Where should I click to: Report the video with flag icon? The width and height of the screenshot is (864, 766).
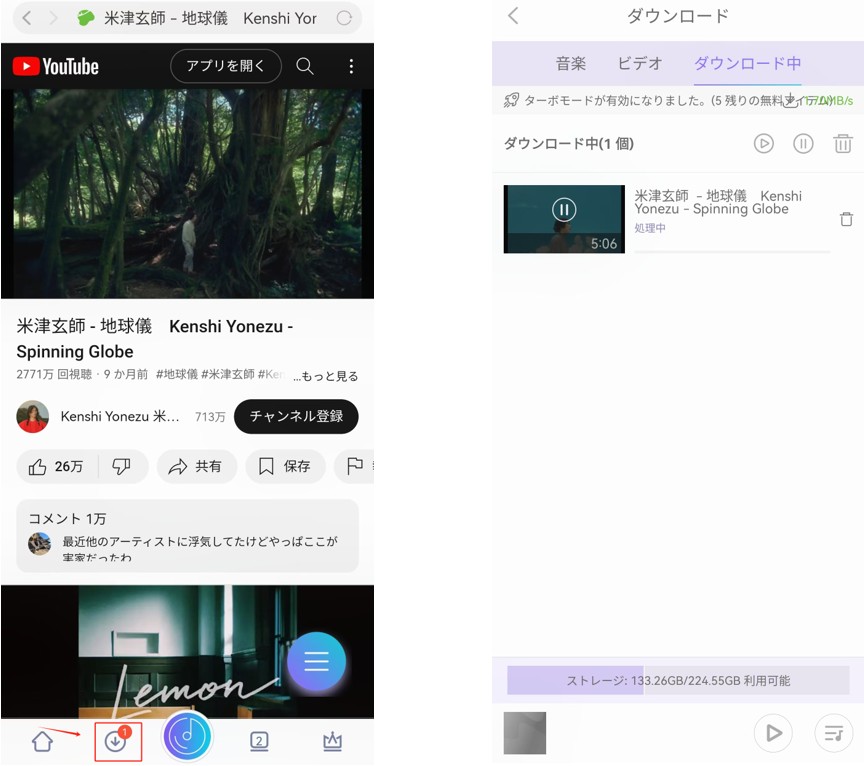[x=355, y=467]
